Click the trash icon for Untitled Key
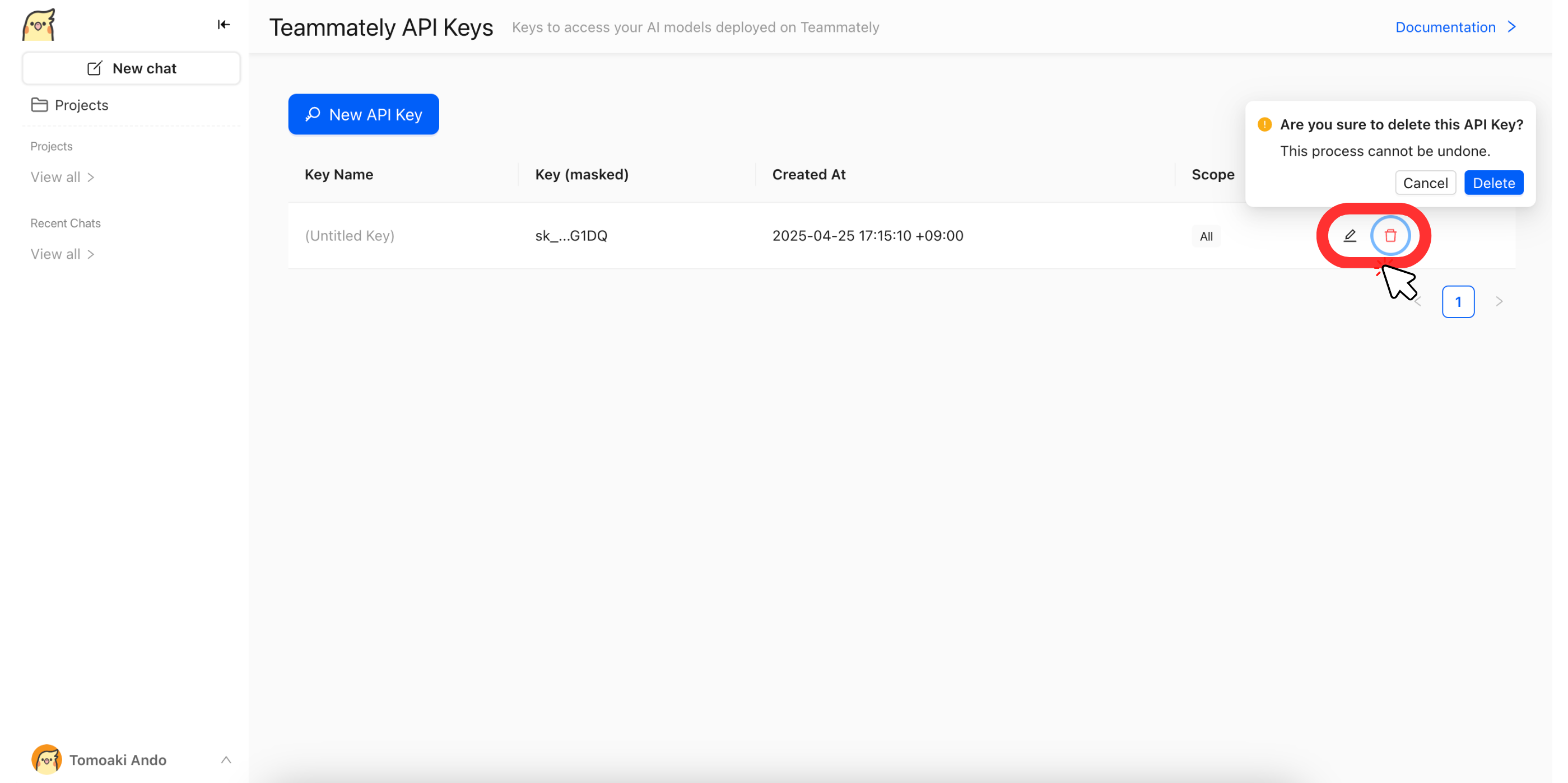 [1390, 235]
